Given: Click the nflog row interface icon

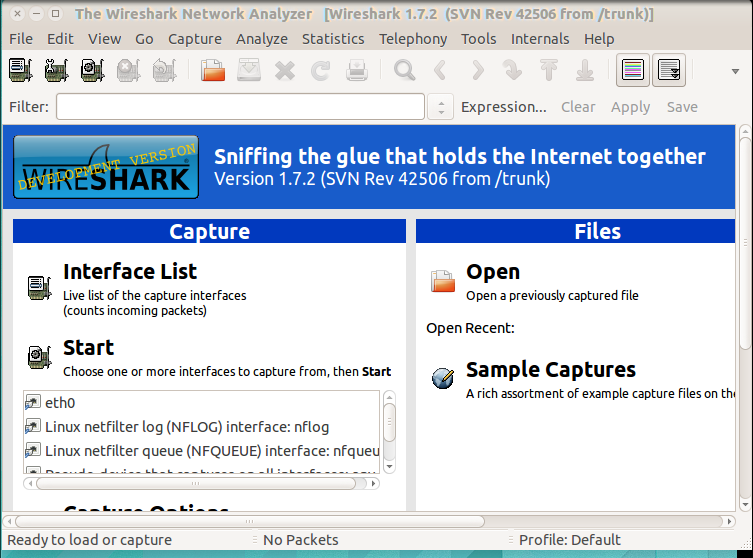Looking at the screenshot, I should point(33,426).
